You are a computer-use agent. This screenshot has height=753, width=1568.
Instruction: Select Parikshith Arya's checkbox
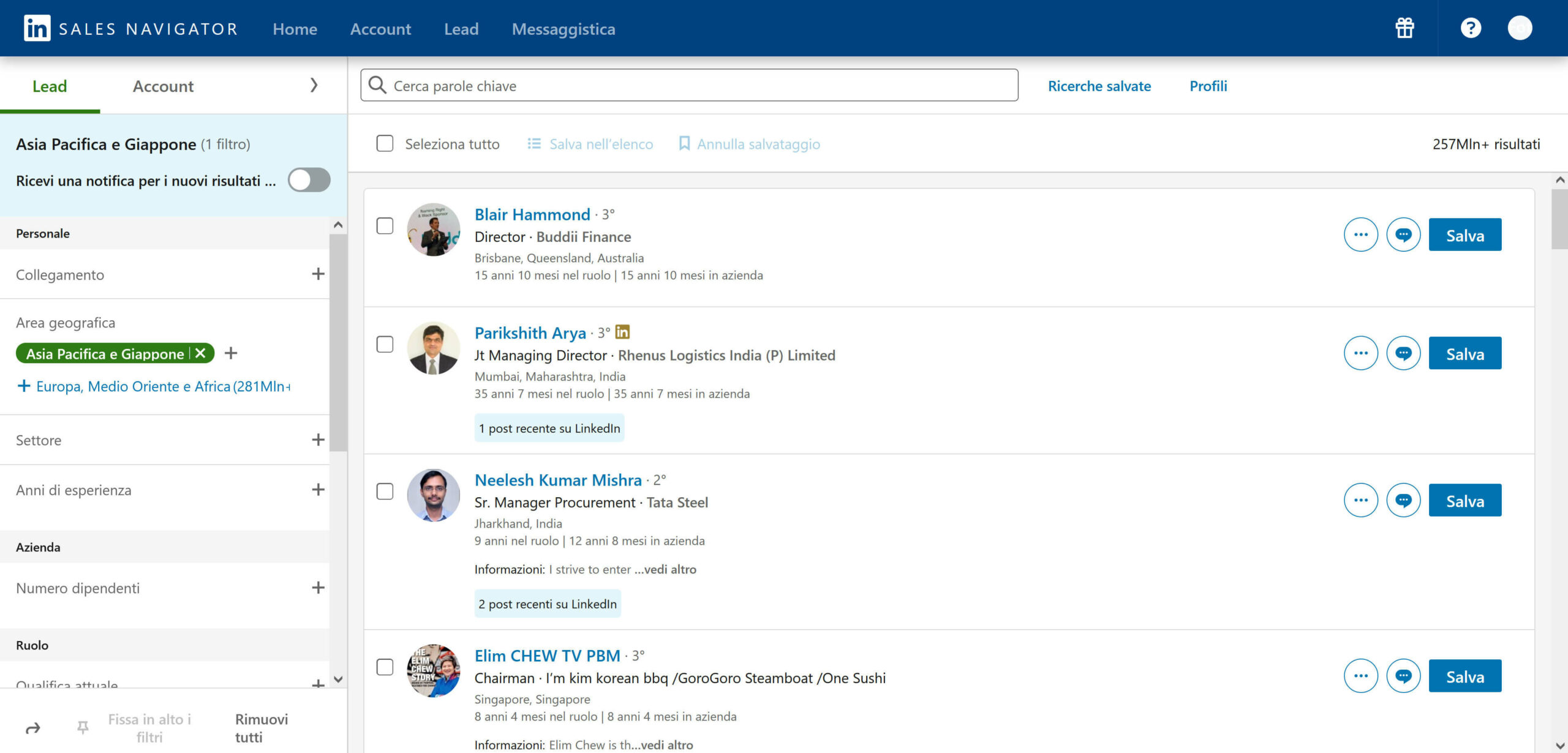385,345
